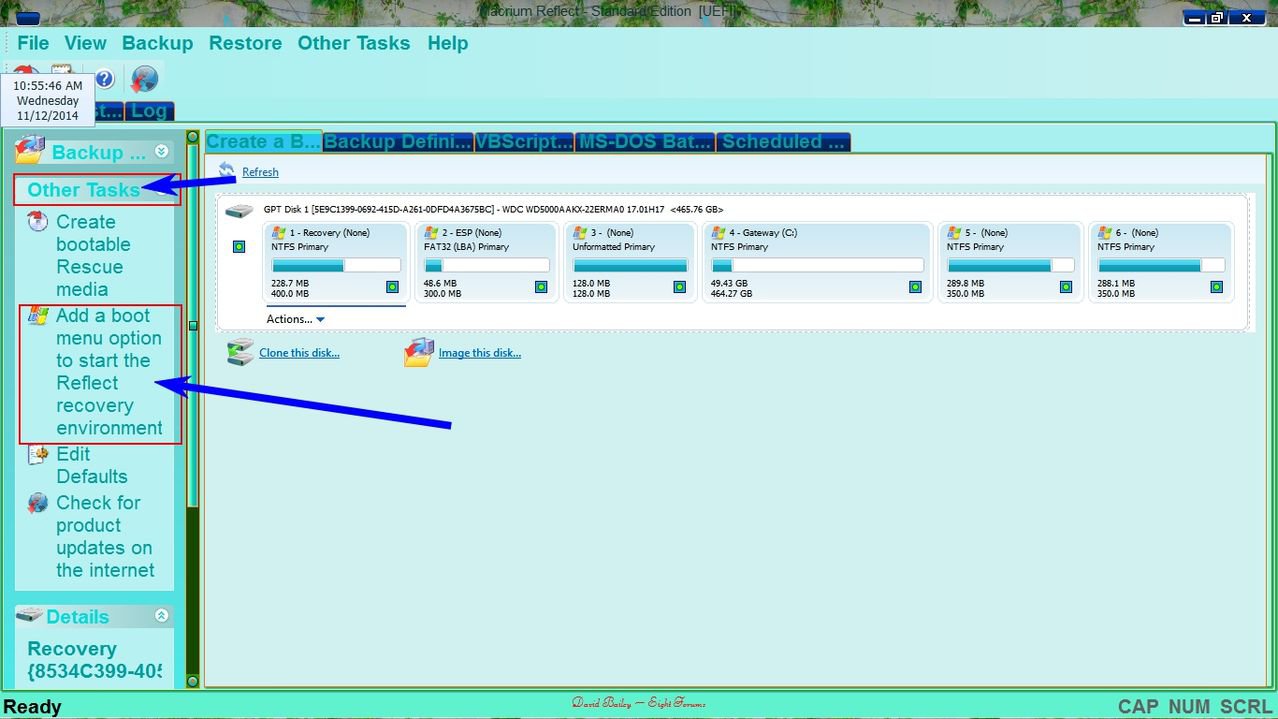The image size is (1278, 719).
Task: Click the Clone this disk... link
Action: 299,353
